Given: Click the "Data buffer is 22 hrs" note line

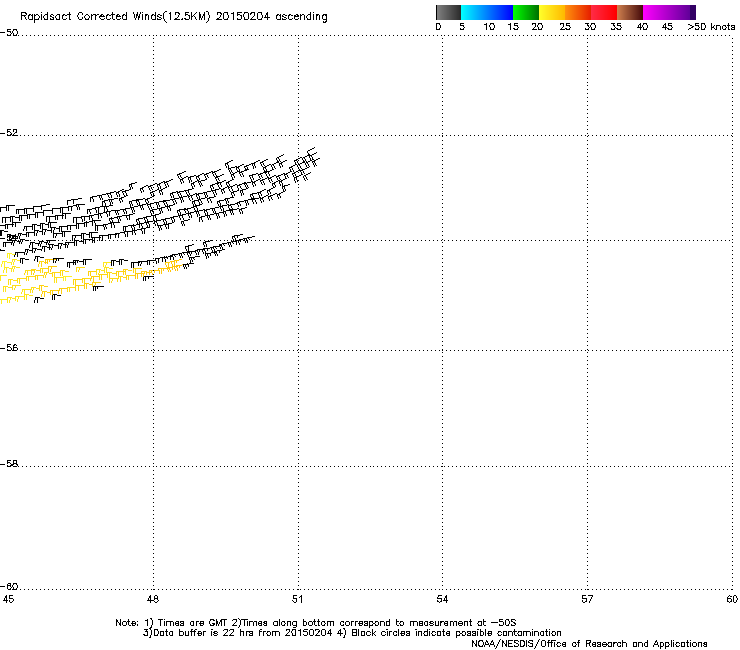Looking at the screenshot, I should click(x=352, y=633).
